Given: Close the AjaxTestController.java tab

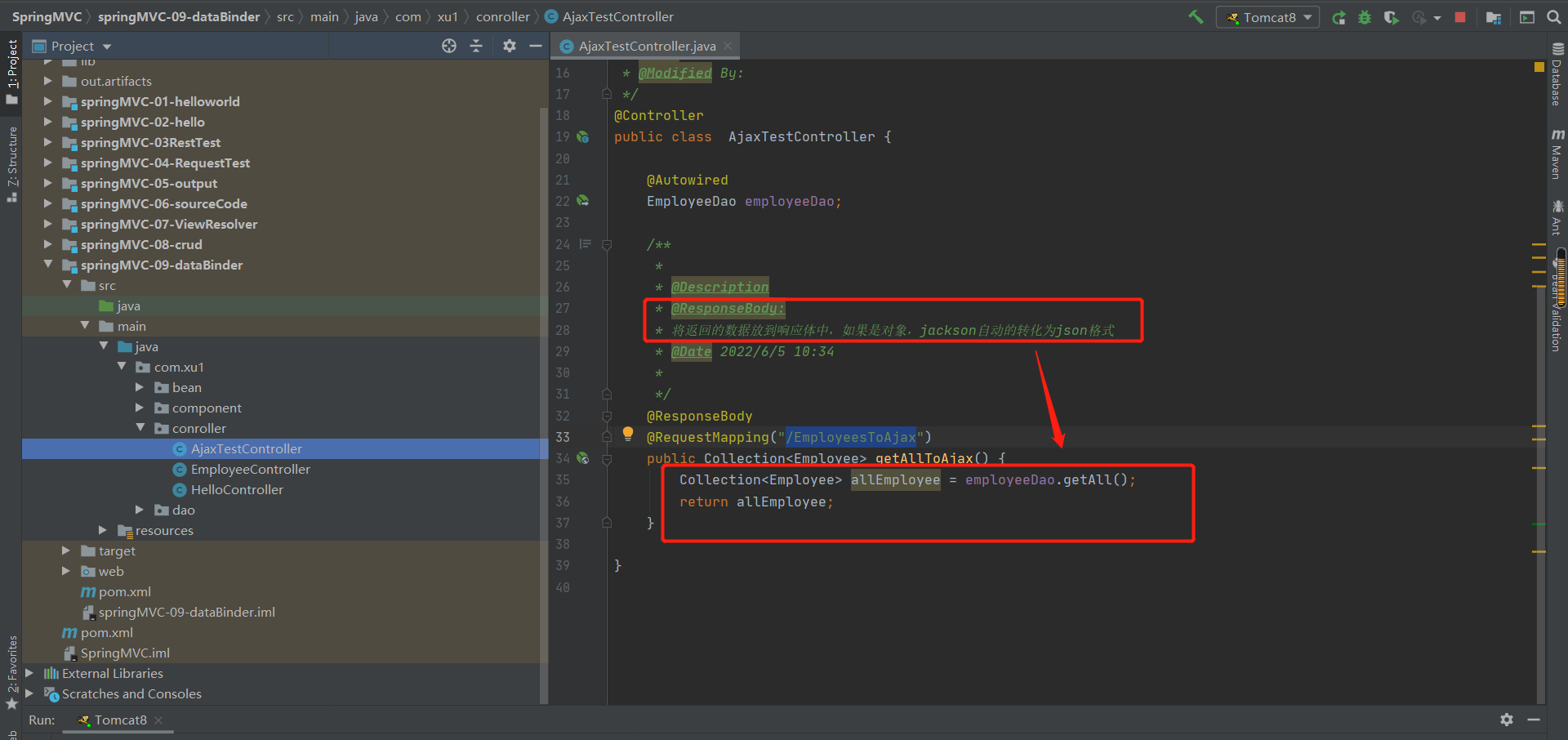Looking at the screenshot, I should (728, 46).
